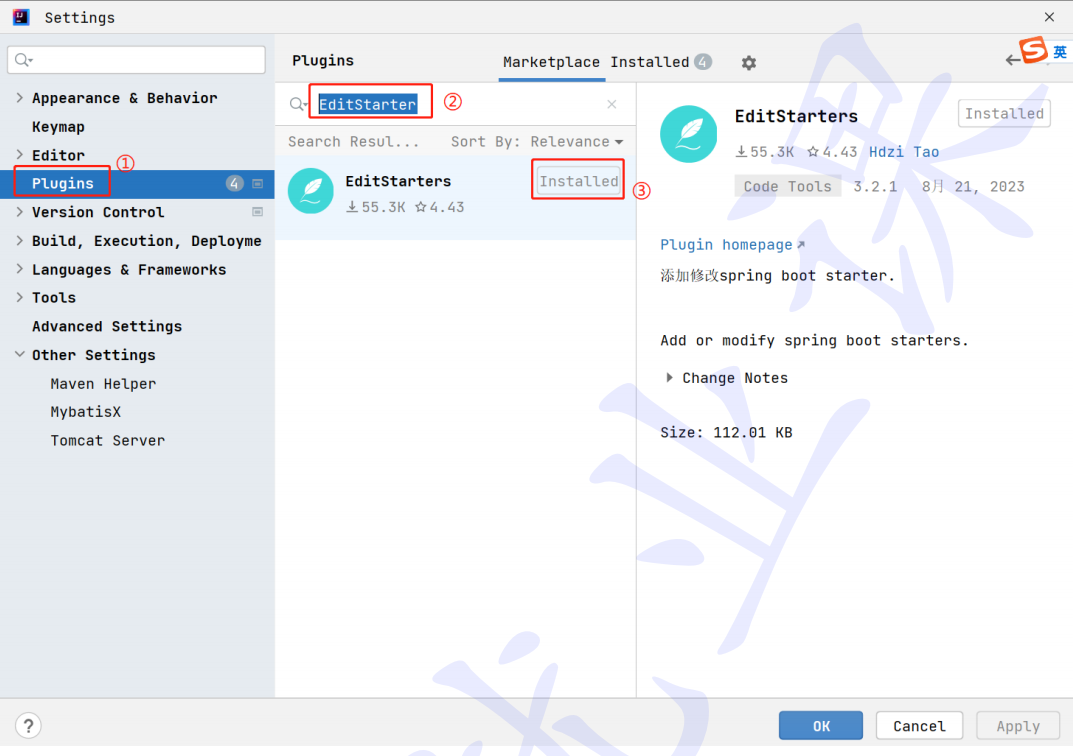Click 'Add or modify spring boot starters.' text
This screenshot has height=756, width=1073.
pos(814,340)
